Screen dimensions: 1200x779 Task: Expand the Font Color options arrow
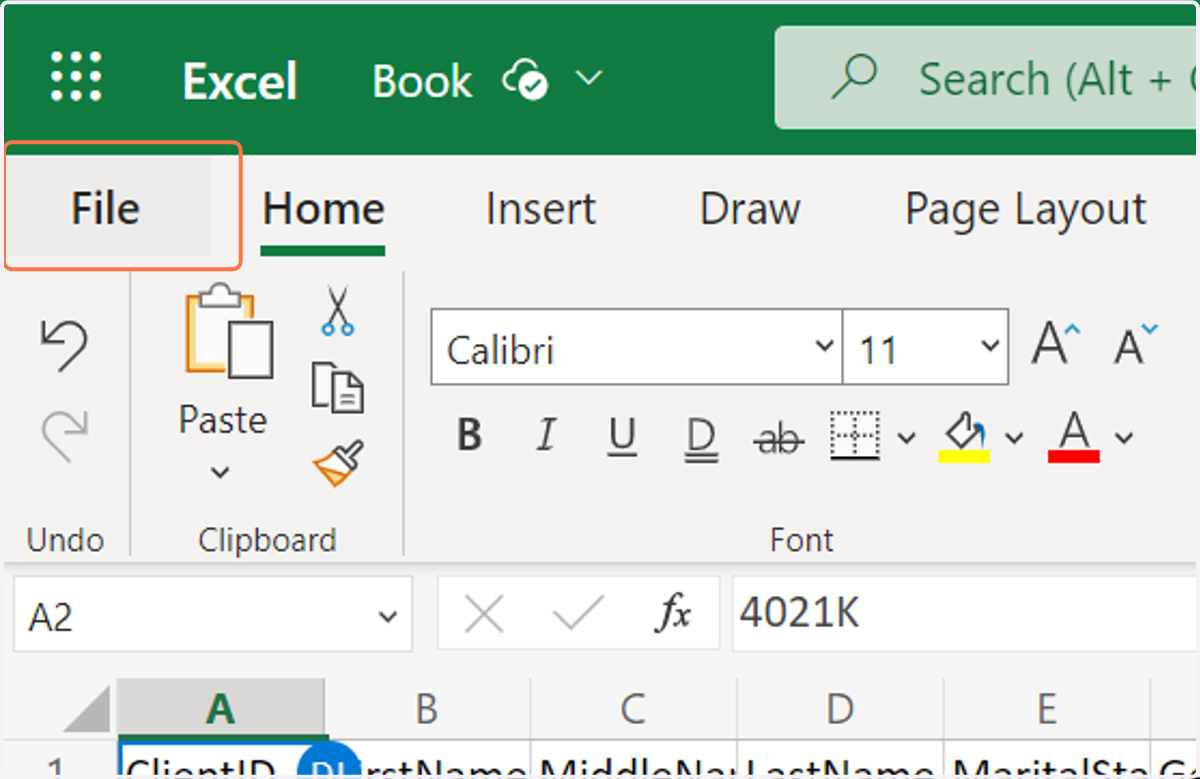1124,438
